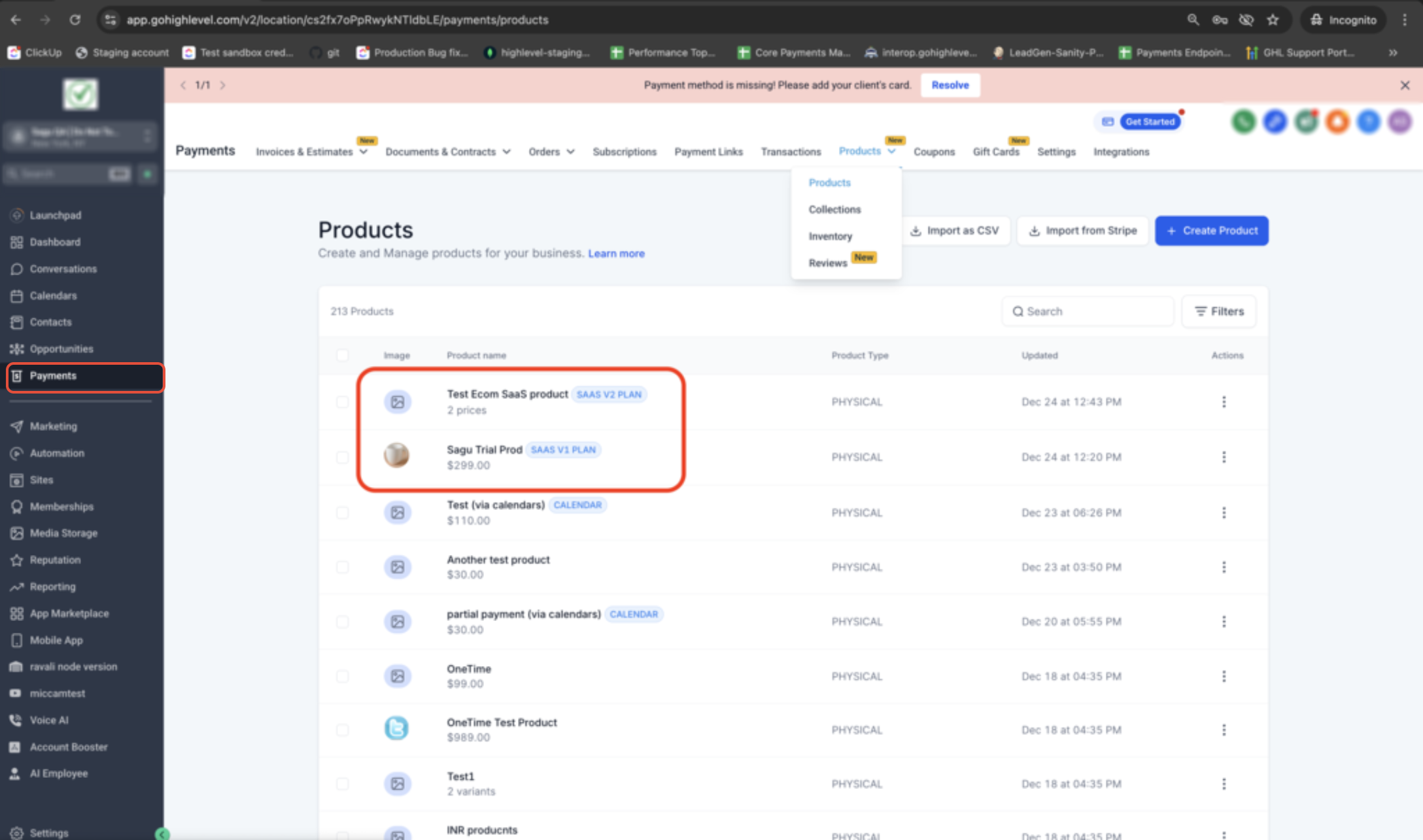
Task: Click the Conversations sidebar icon
Action: coord(17,269)
